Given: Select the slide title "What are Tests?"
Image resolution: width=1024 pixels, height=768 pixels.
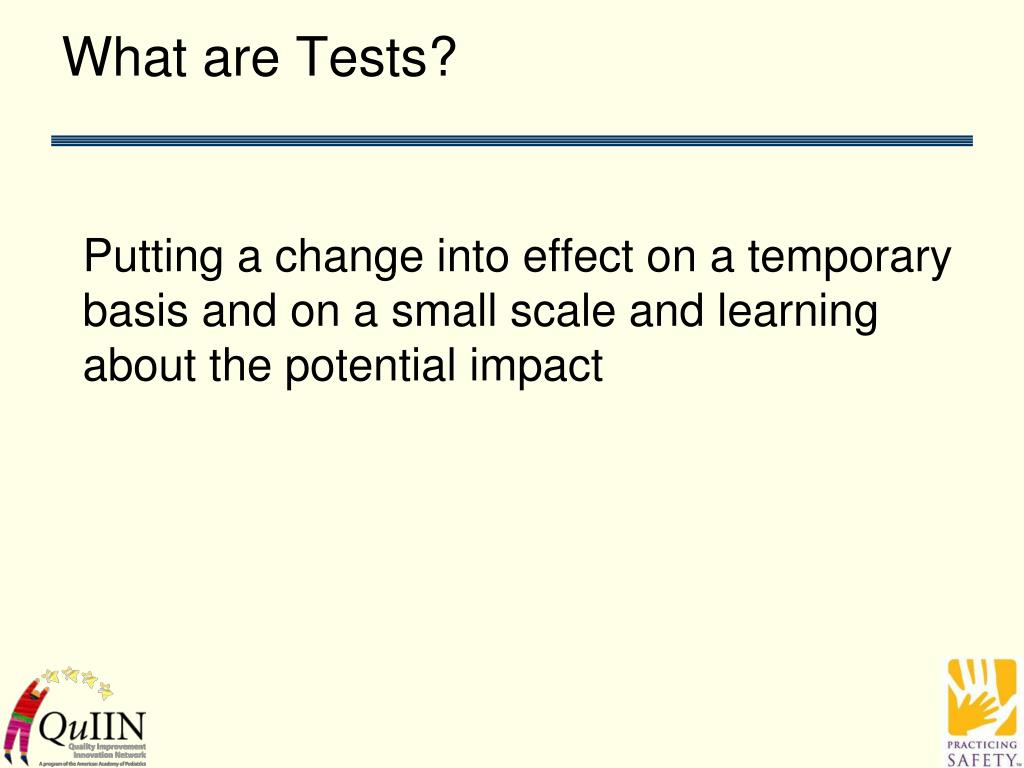Looking at the screenshot, I should (259, 56).
